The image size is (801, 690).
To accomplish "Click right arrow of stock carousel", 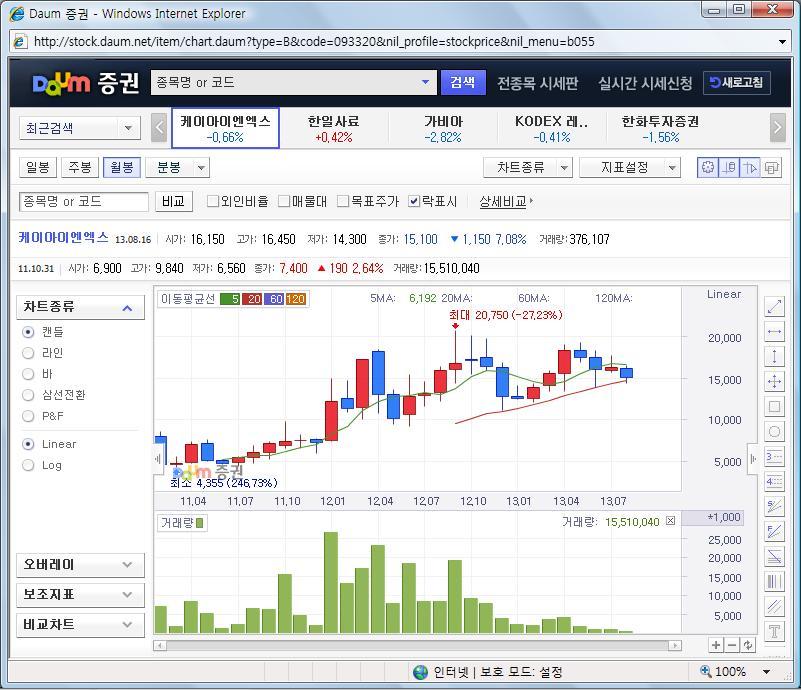I will (778, 128).
